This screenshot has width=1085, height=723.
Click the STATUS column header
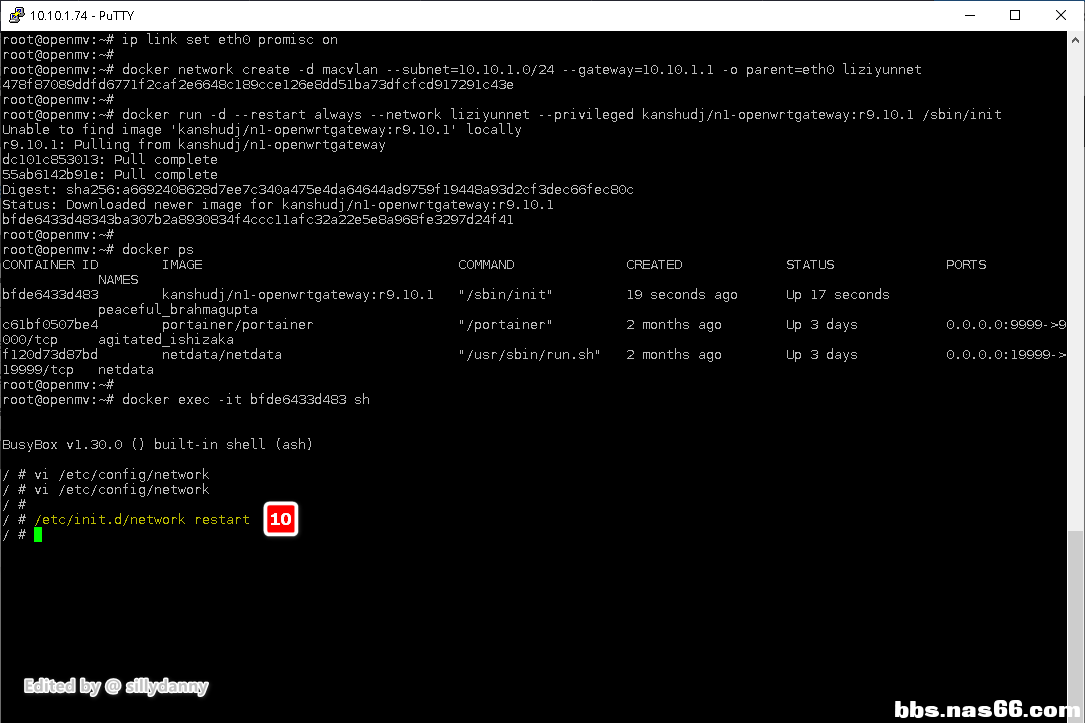[809, 265]
